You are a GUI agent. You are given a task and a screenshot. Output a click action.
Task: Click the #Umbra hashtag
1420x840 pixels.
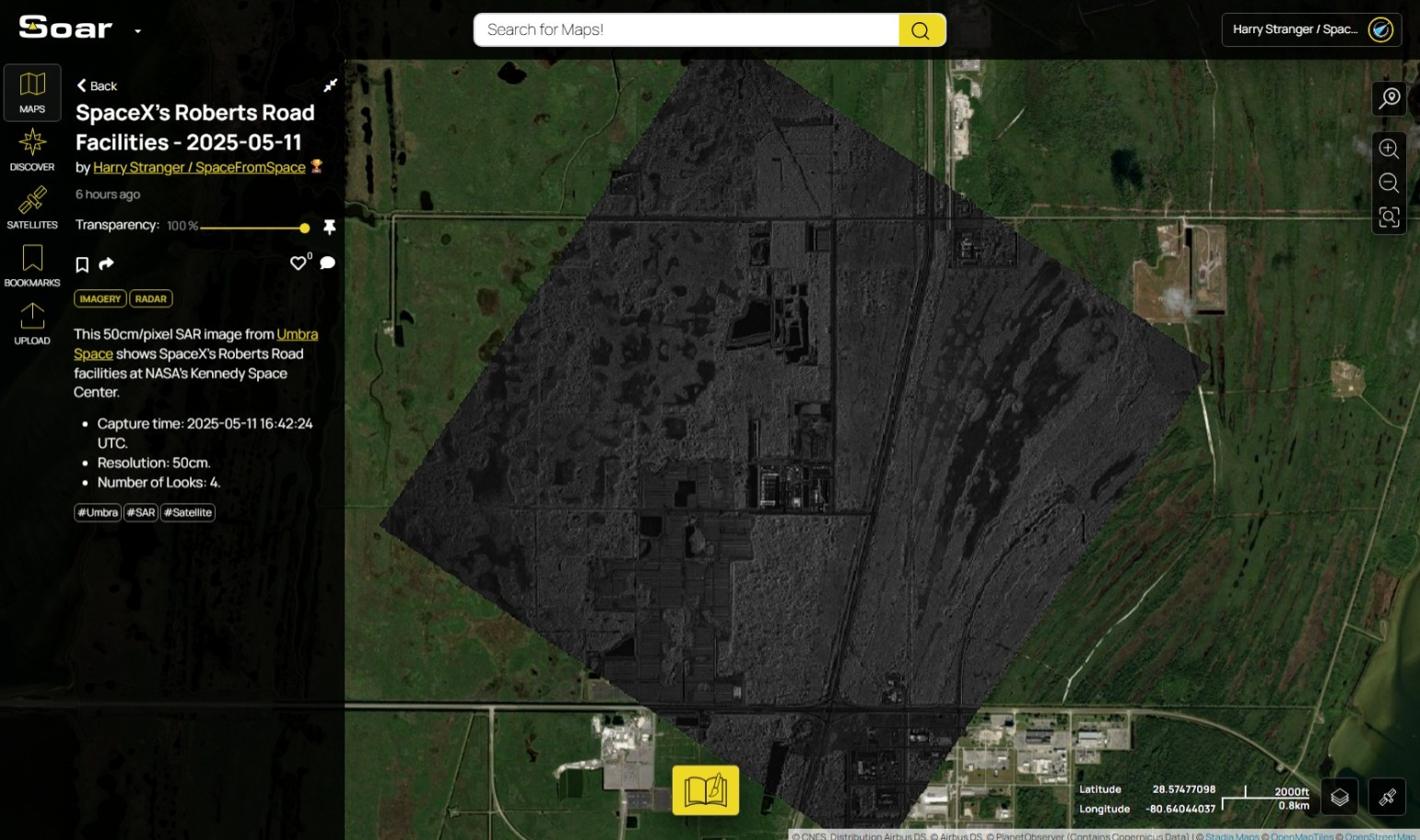point(98,512)
